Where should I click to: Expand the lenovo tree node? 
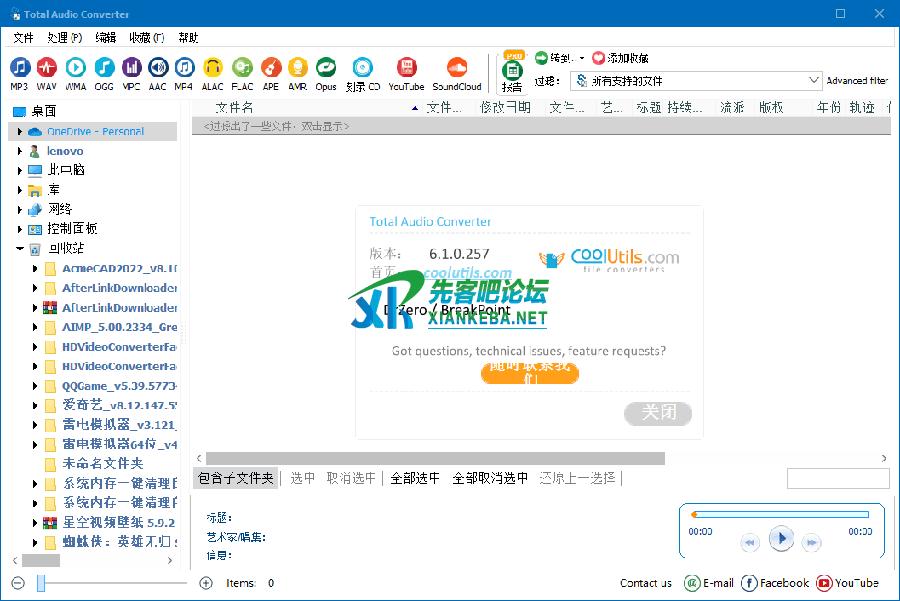20,151
